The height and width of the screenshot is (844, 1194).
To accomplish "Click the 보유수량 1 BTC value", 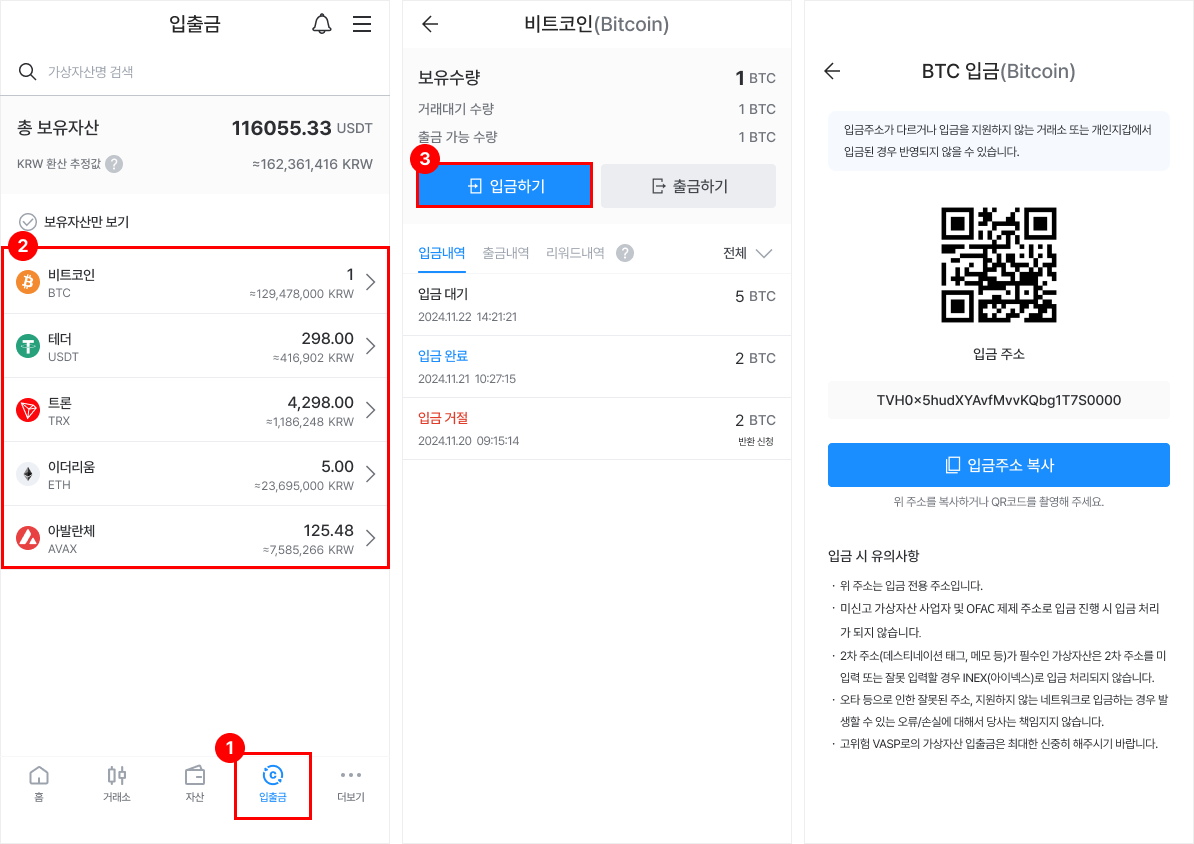I will [x=755, y=78].
